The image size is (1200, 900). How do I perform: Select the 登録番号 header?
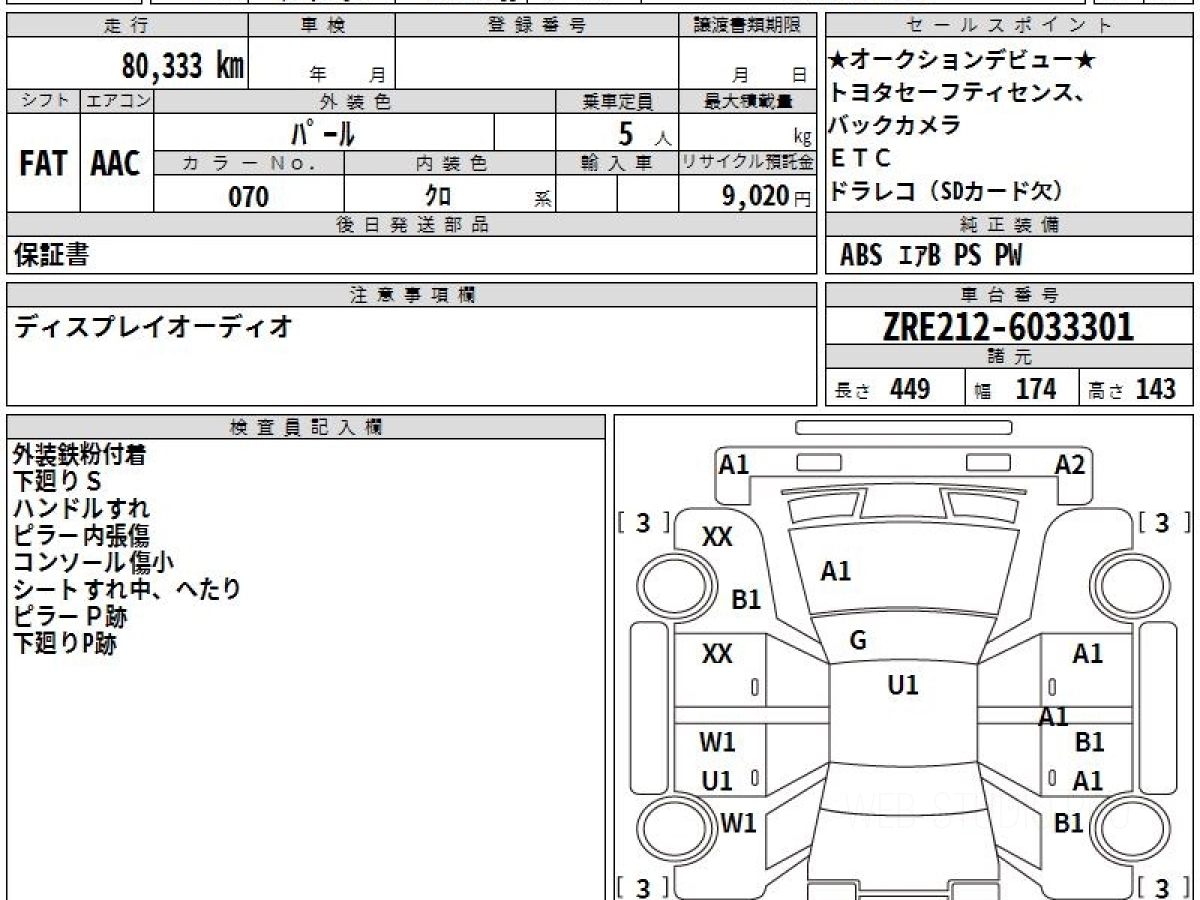coord(536,26)
